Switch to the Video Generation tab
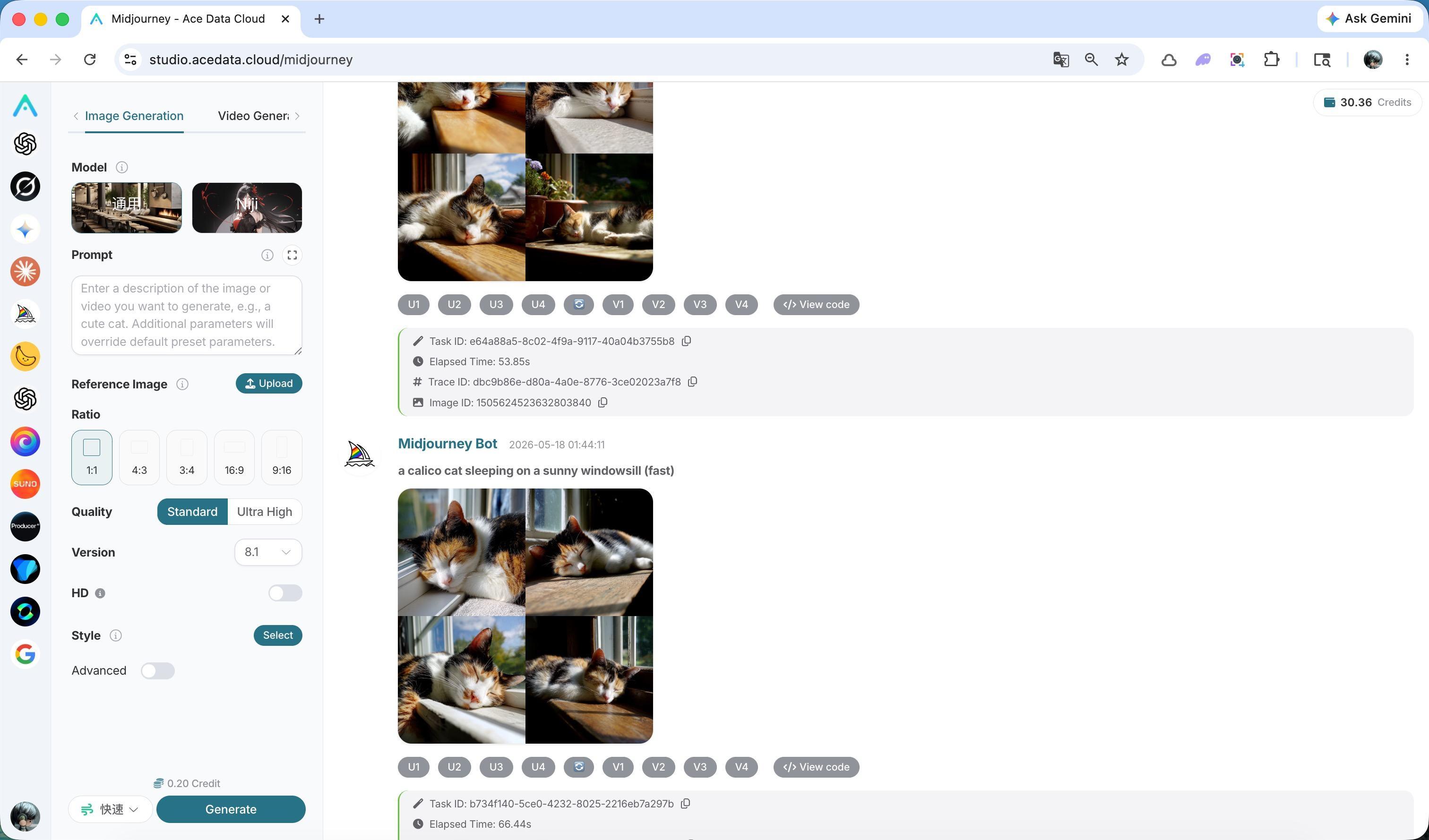 click(x=253, y=116)
